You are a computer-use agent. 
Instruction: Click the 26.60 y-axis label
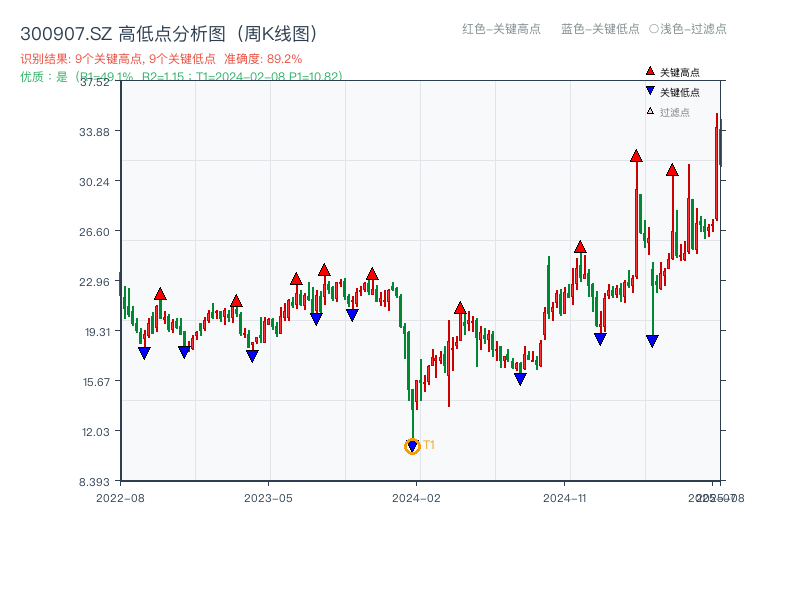tap(94, 232)
